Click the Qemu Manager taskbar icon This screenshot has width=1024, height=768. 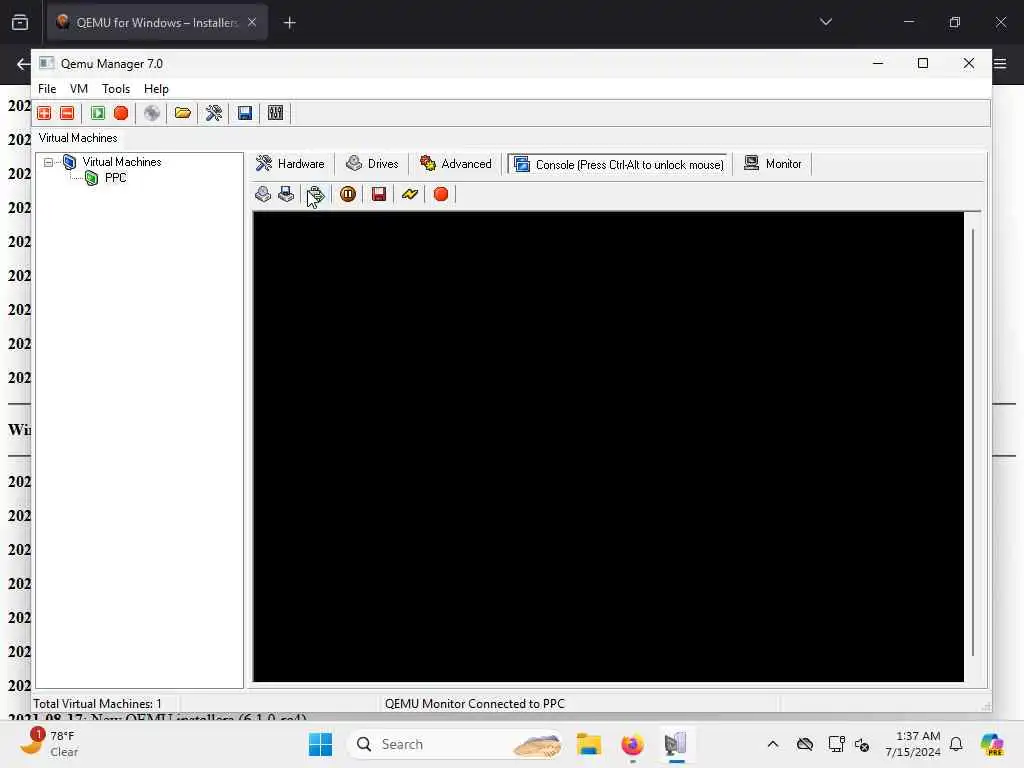[x=676, y=744]
